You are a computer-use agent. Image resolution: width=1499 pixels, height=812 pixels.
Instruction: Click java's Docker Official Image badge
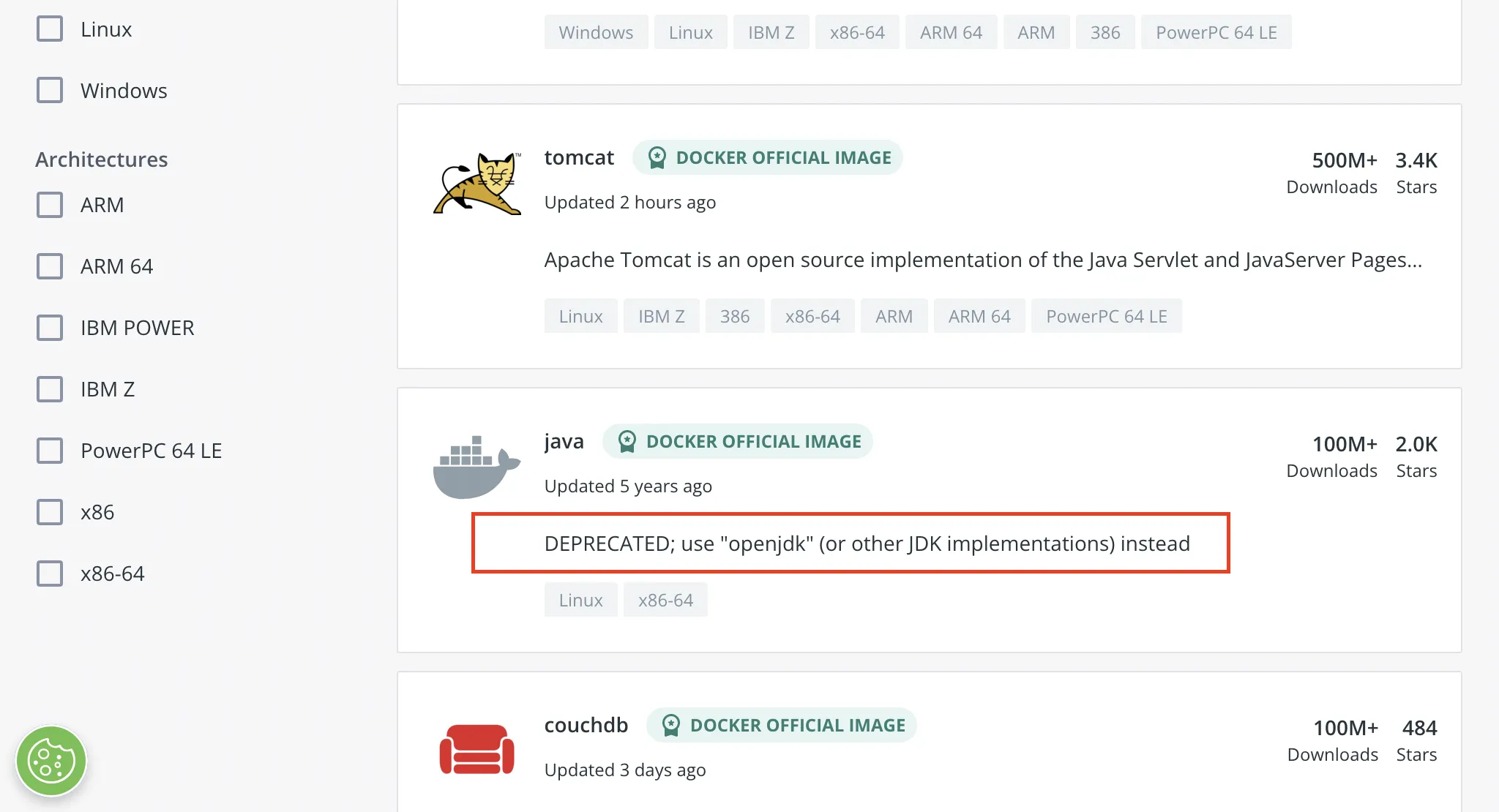[738, 442]
